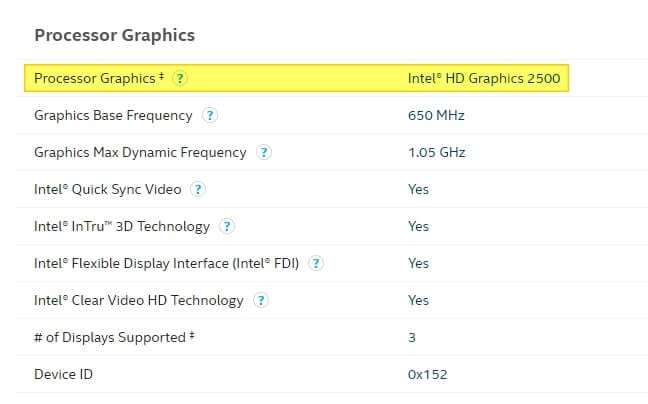This screenshot has width=648, height=404.
Task: Click the Processor Graphics section heading
Action: pos(114,35)
